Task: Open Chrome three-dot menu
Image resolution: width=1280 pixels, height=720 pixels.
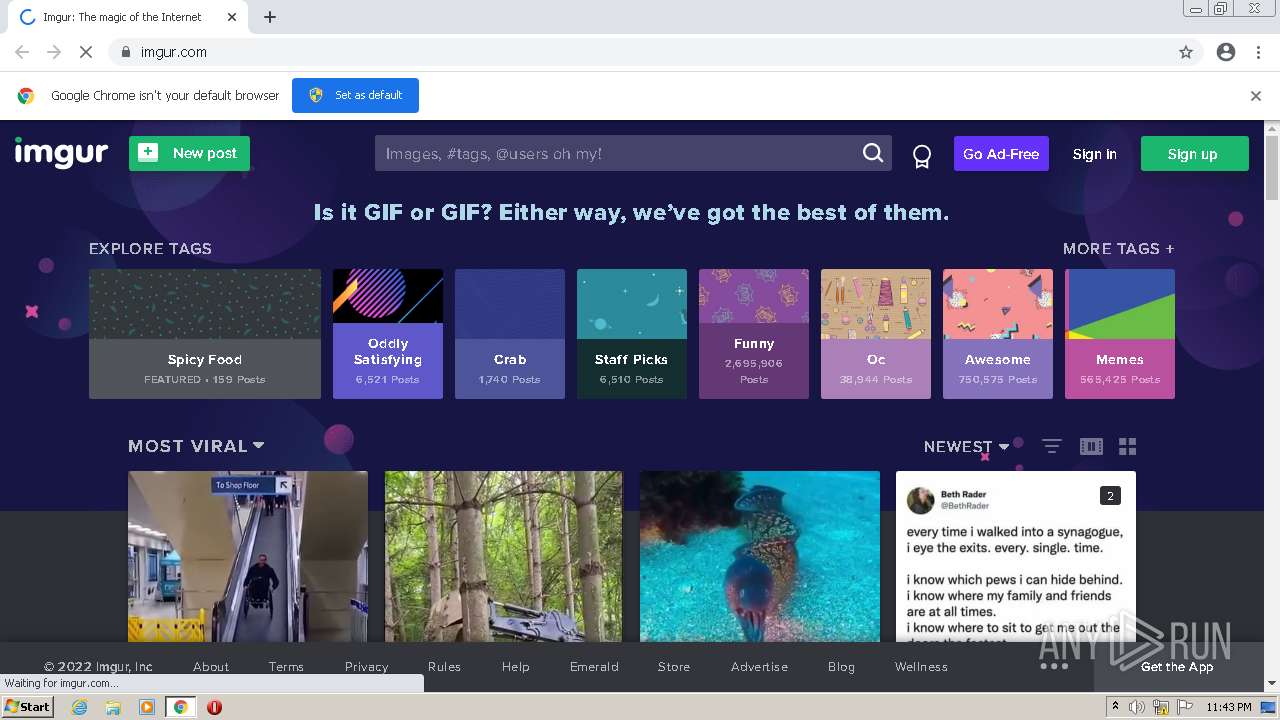Action: click(x=1258, y=52)
